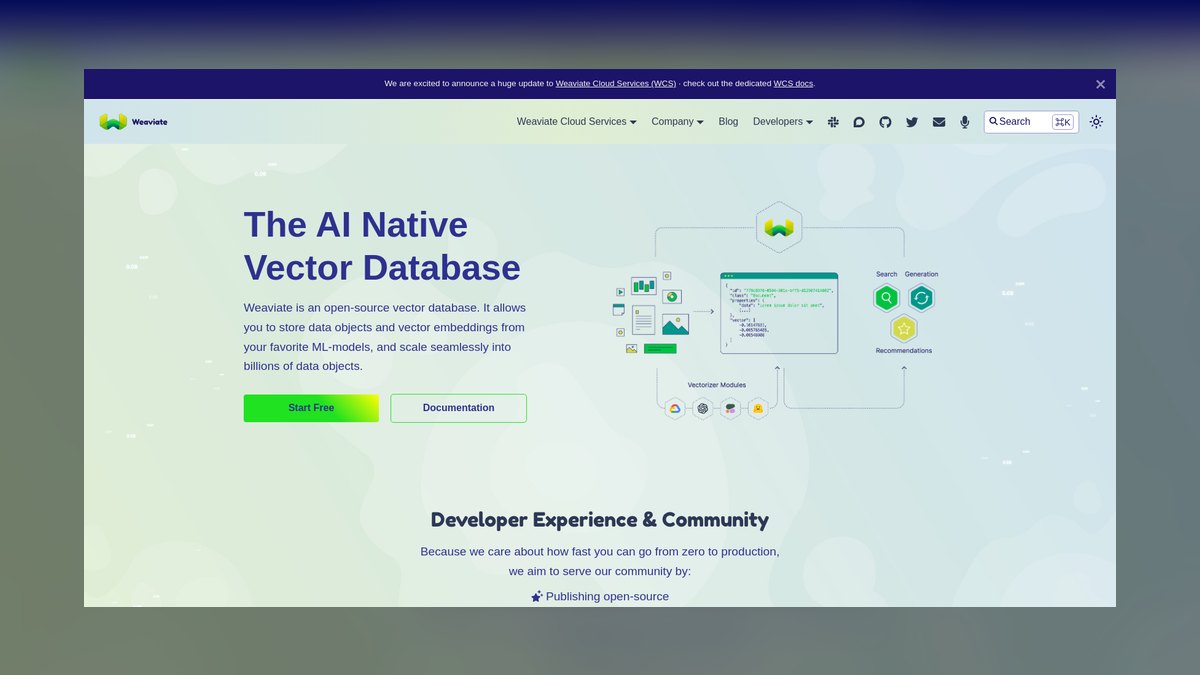
Task: Click 'Developer Experience & Community' heading
Action: click(x=600, y=520)
